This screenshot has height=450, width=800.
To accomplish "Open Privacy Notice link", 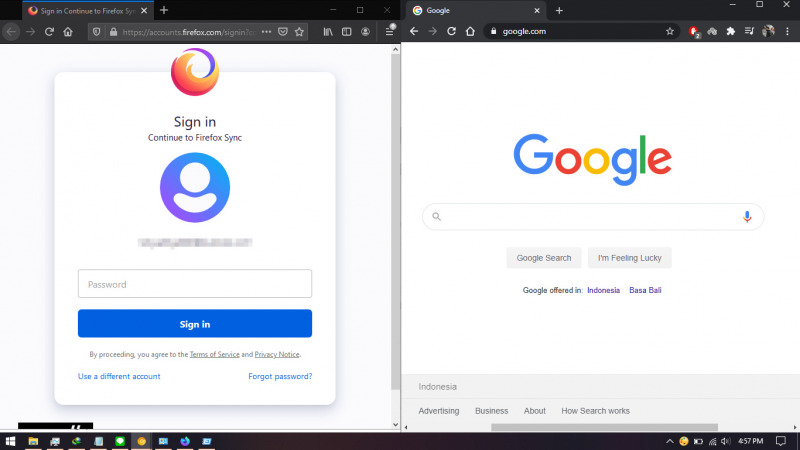I will [x=277, y=354].
